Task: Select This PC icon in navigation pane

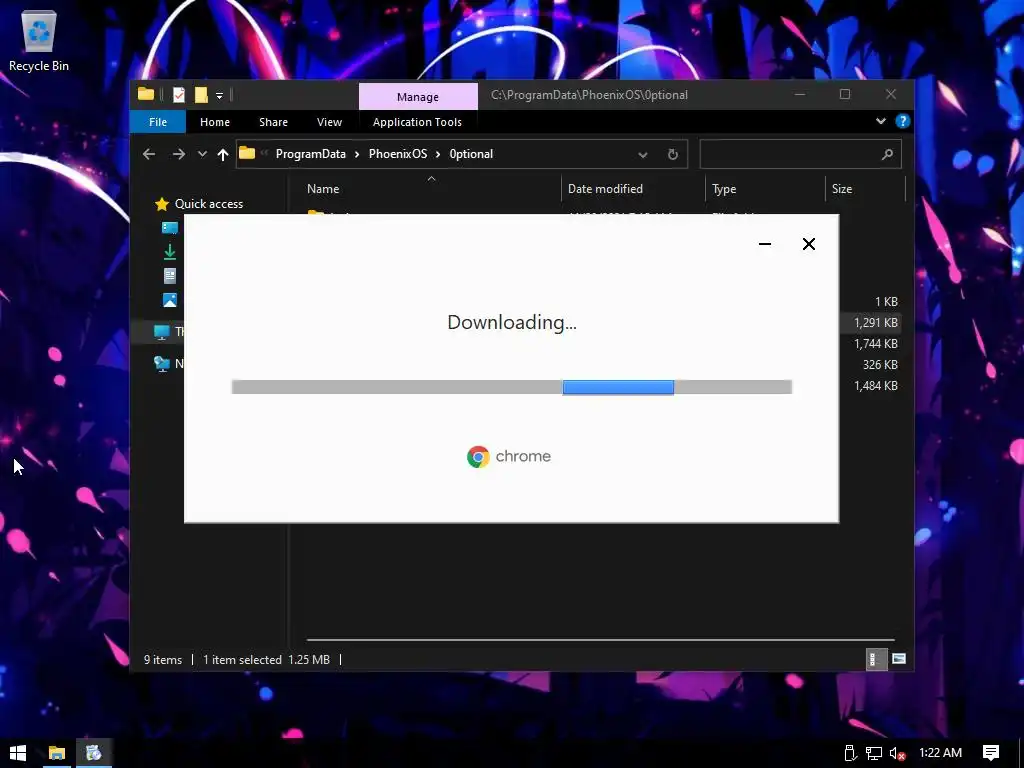Action: pyautogui.click(x=161, y=332)
